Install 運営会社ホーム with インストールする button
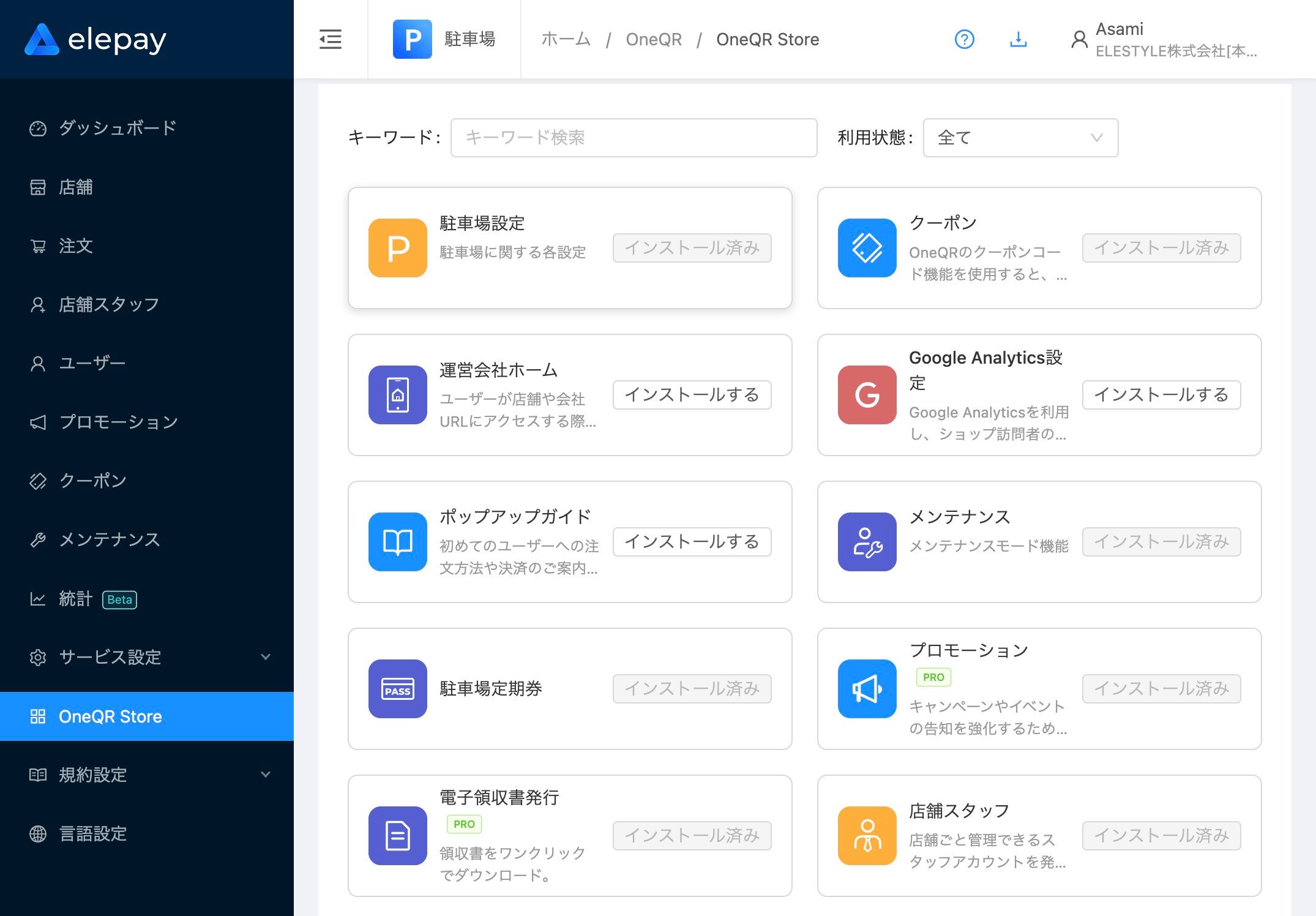The image size is (1316, 916). [x=692, y=395]
